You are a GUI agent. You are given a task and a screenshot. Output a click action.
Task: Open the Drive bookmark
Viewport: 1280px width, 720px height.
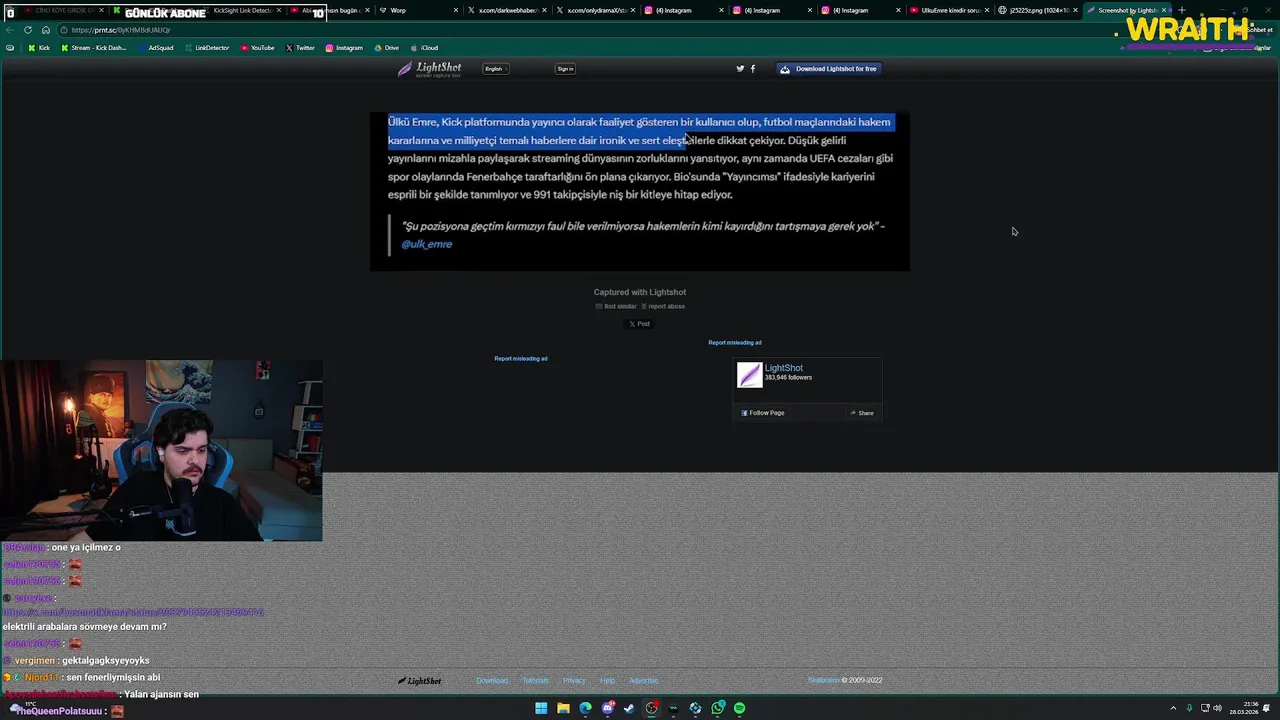pyautogui.click(x=387, y=48)
